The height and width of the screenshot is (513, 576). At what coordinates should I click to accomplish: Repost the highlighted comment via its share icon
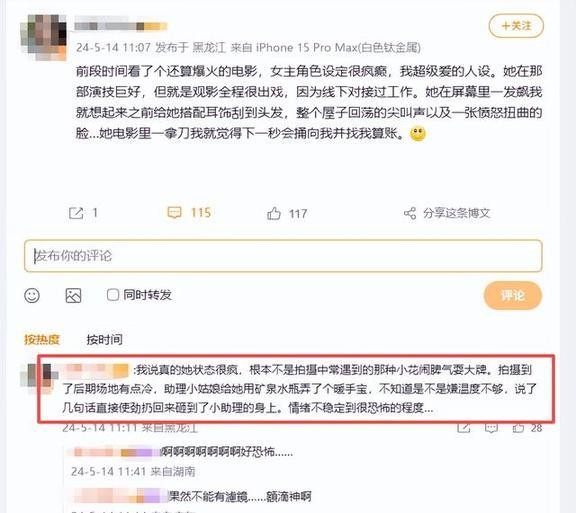pos(464,428)
